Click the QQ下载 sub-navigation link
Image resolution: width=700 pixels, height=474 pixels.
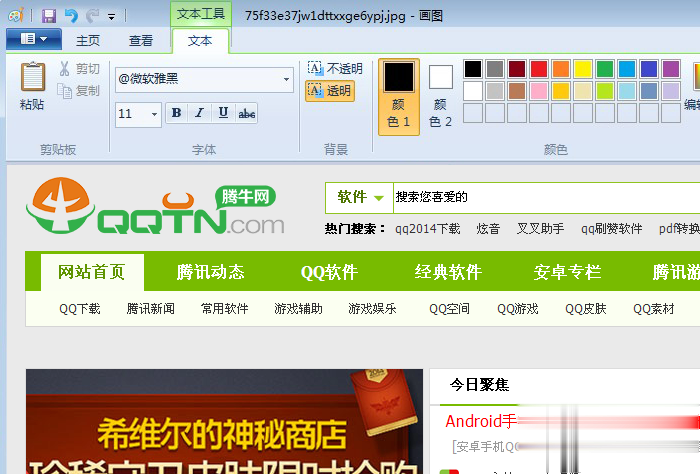point(79,309)
